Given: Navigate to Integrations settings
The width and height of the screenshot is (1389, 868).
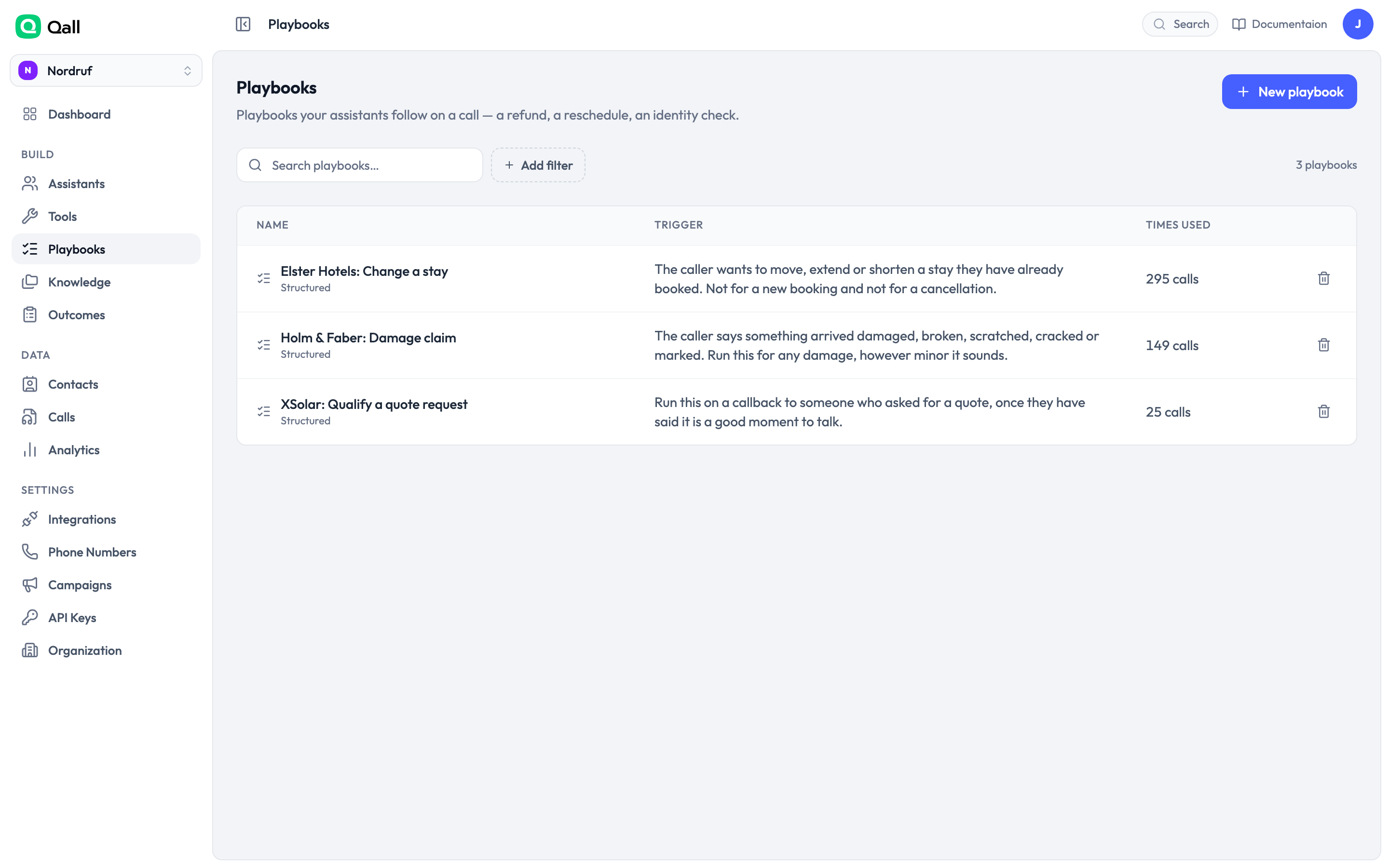Looking at the screenshot, I should pyautogui.click(x=106, y=519).
